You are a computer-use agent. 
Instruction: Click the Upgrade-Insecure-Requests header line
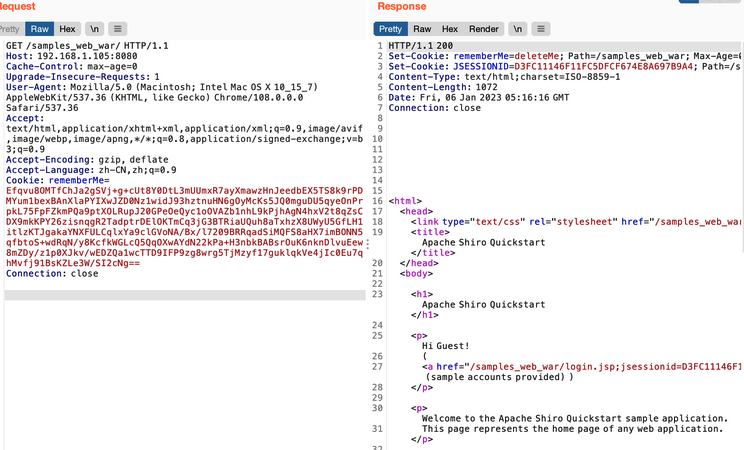[83, 77]
